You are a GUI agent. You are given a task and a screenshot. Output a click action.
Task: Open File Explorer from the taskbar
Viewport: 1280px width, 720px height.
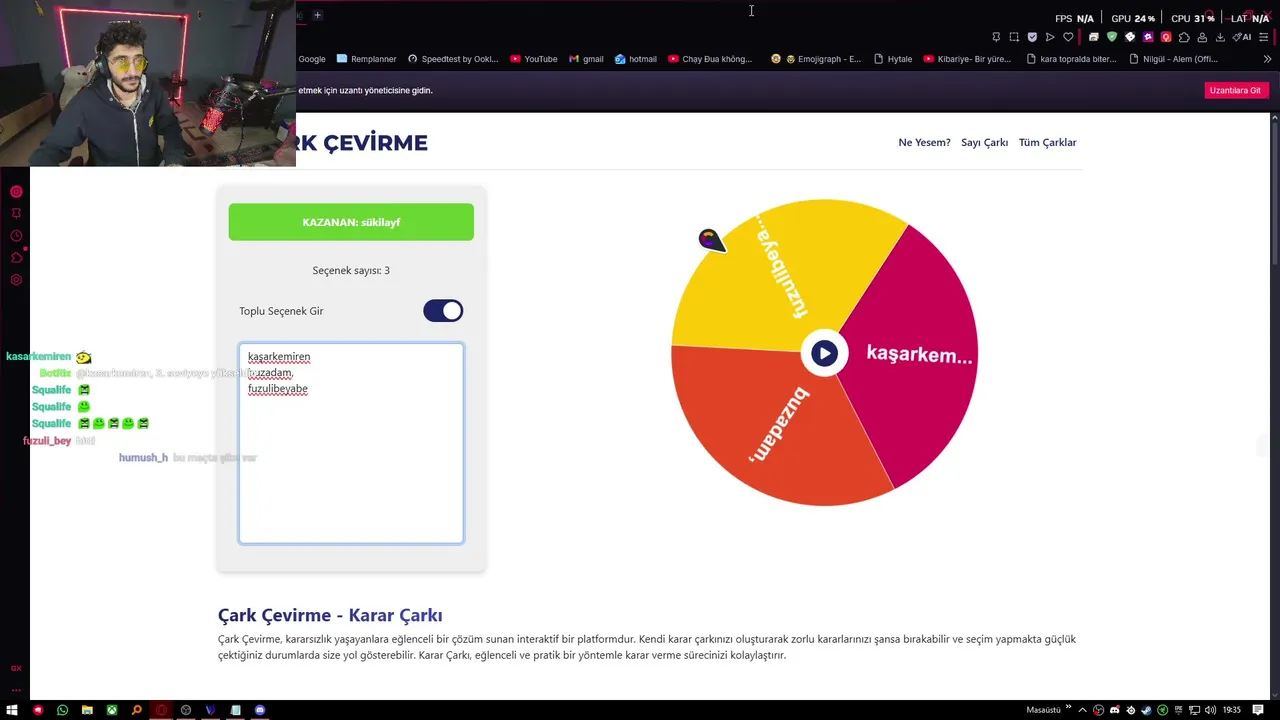point(87,710)
